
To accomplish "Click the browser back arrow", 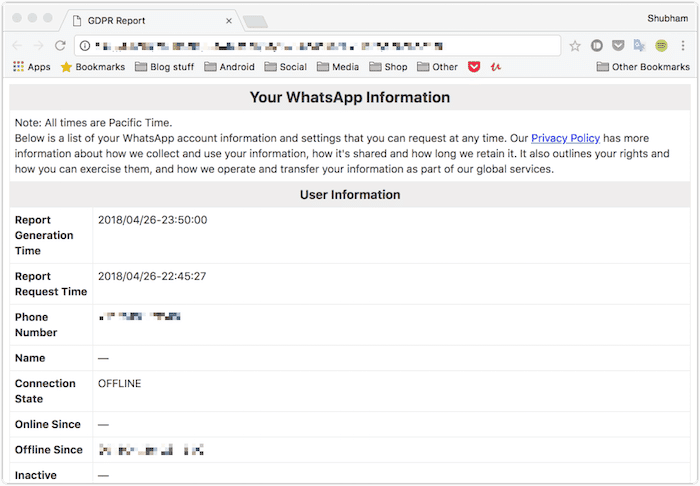I will pyautogui.click(x=17, y=46).
